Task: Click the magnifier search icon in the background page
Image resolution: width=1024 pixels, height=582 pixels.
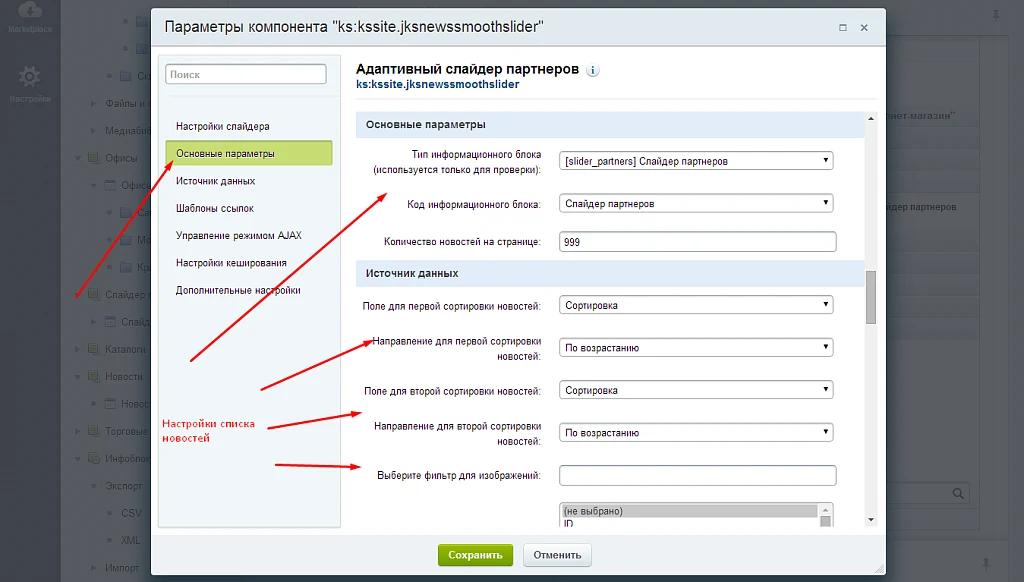Action: click(x=958, y=494)
